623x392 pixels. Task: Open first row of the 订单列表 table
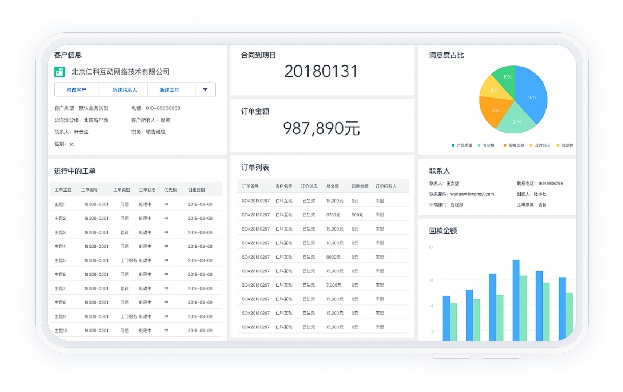coord(323,201)
